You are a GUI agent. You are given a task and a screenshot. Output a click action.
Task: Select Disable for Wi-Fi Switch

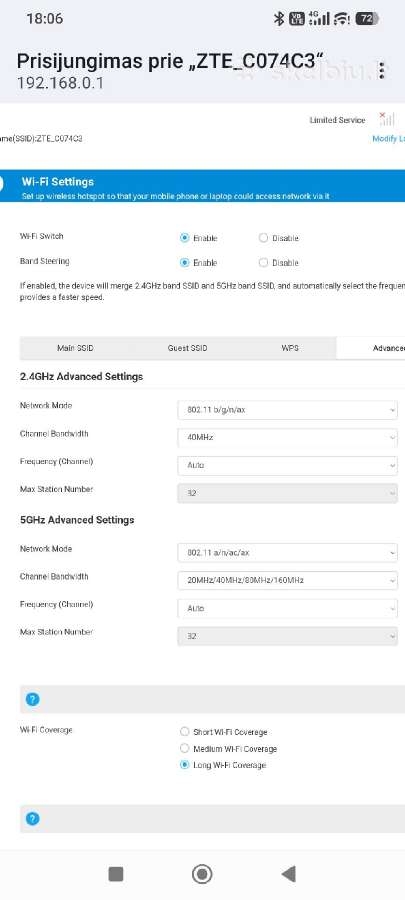[x=263, y=238]
